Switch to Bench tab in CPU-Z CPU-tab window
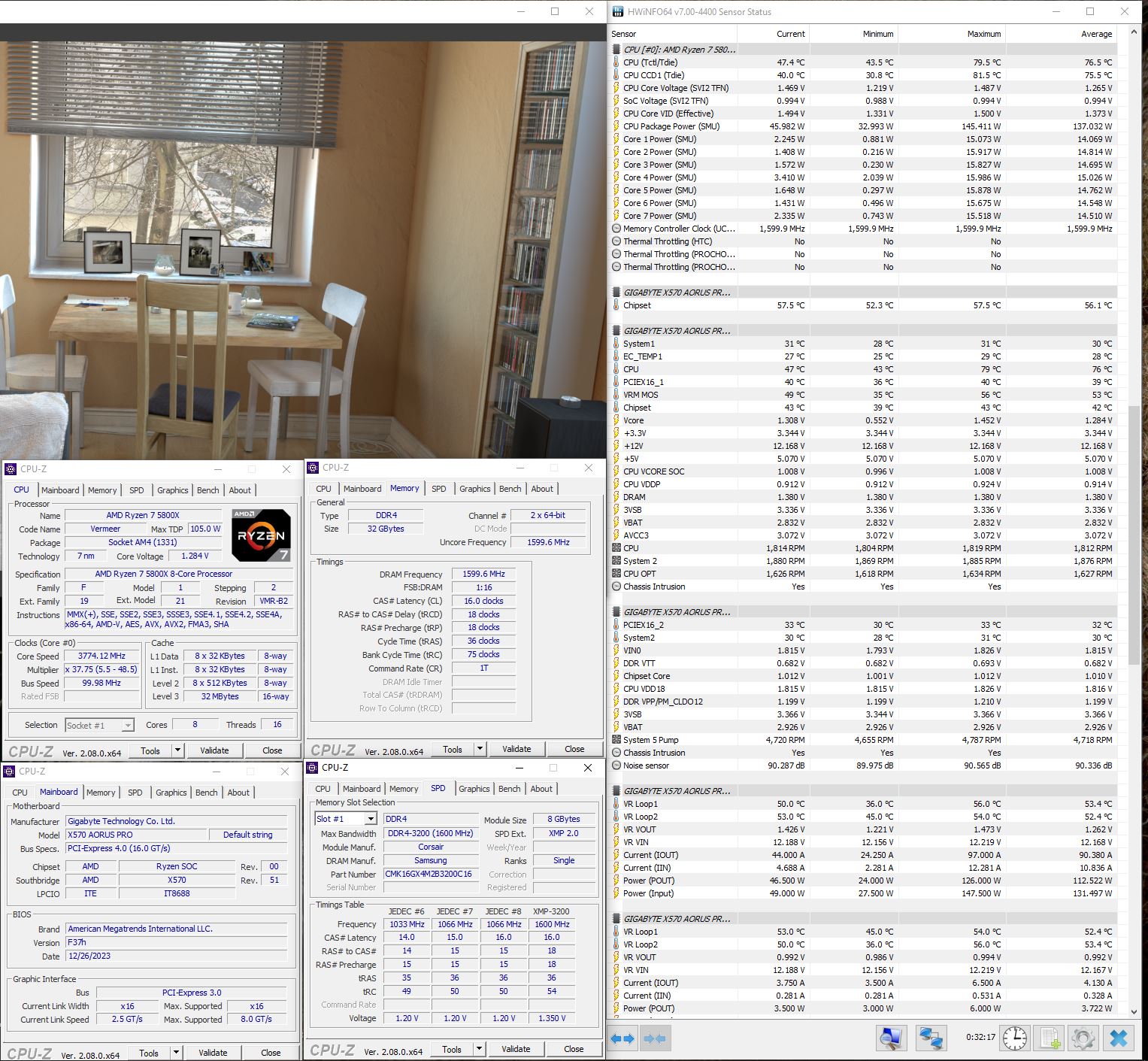 (208, 490)
